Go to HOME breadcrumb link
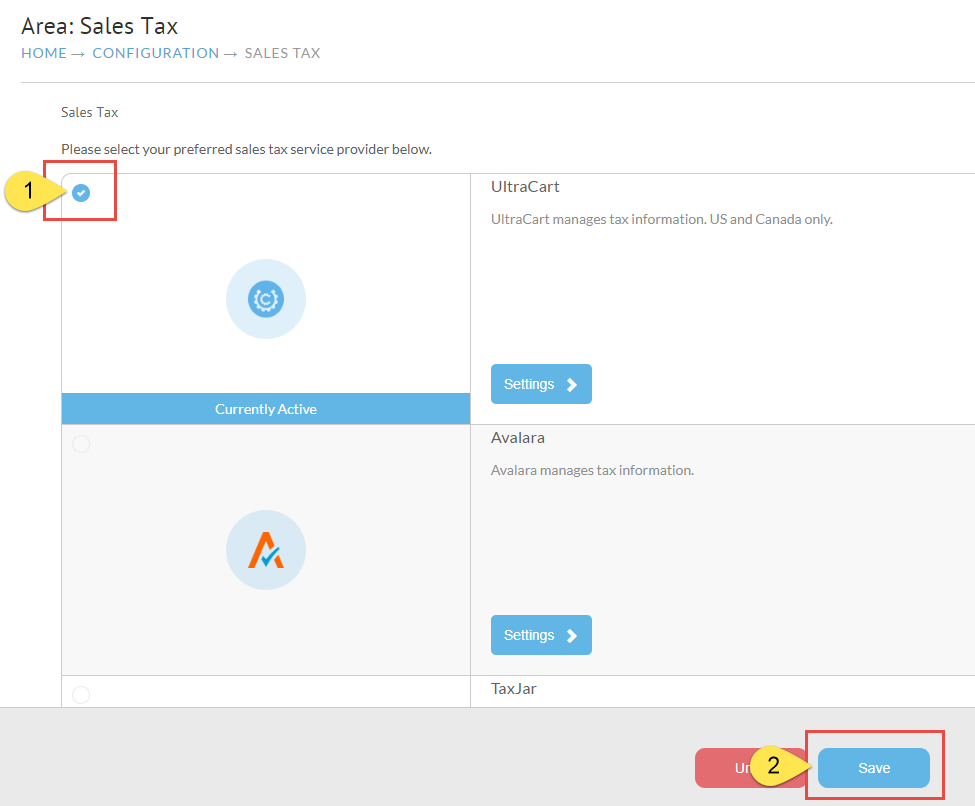 click(x=44, y=53)
